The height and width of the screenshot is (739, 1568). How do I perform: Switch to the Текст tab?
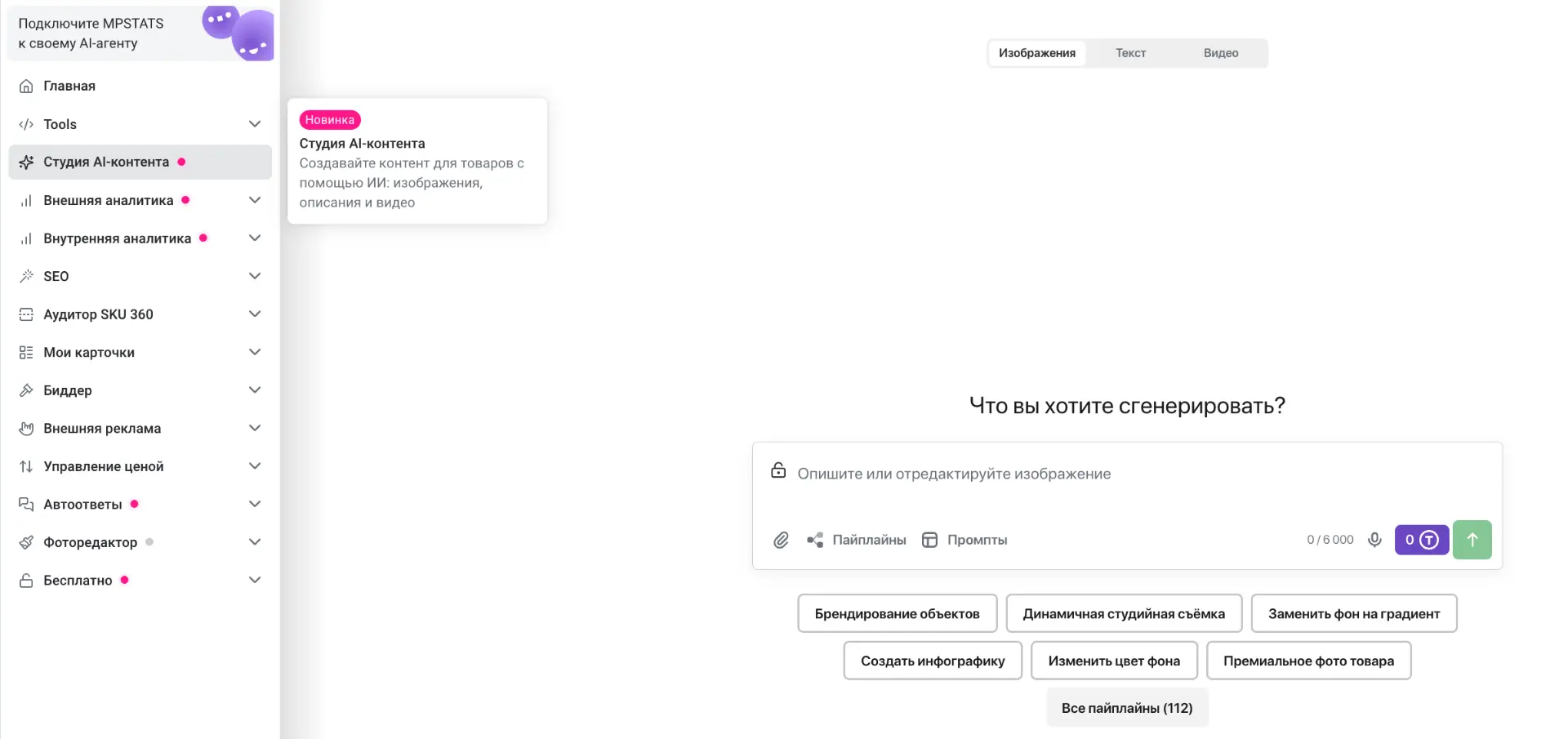[1131, 53]
